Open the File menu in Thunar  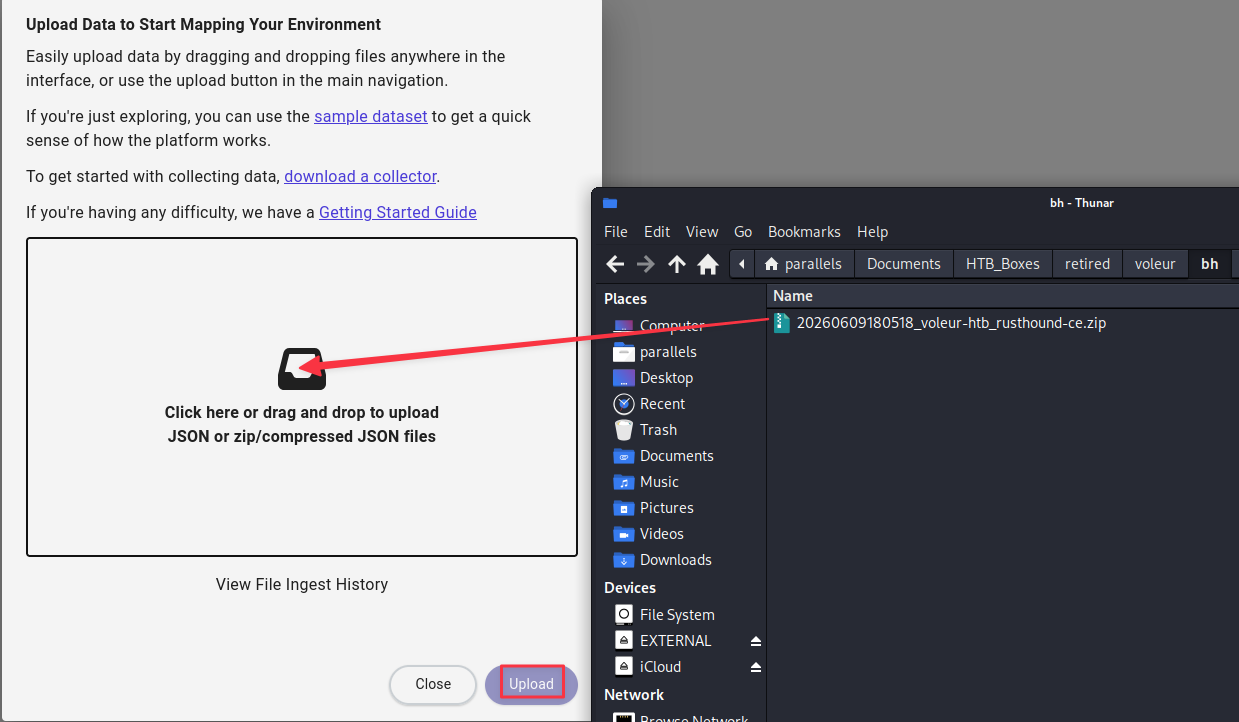[x=616, y=232]
